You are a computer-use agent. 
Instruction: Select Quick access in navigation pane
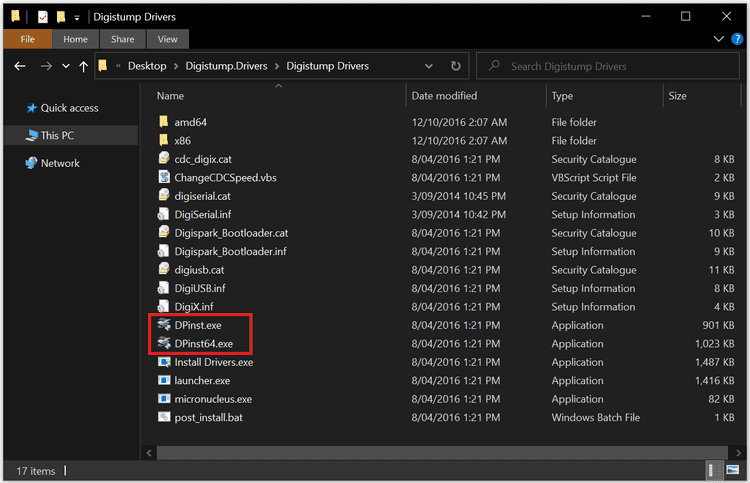coord(69,108)
